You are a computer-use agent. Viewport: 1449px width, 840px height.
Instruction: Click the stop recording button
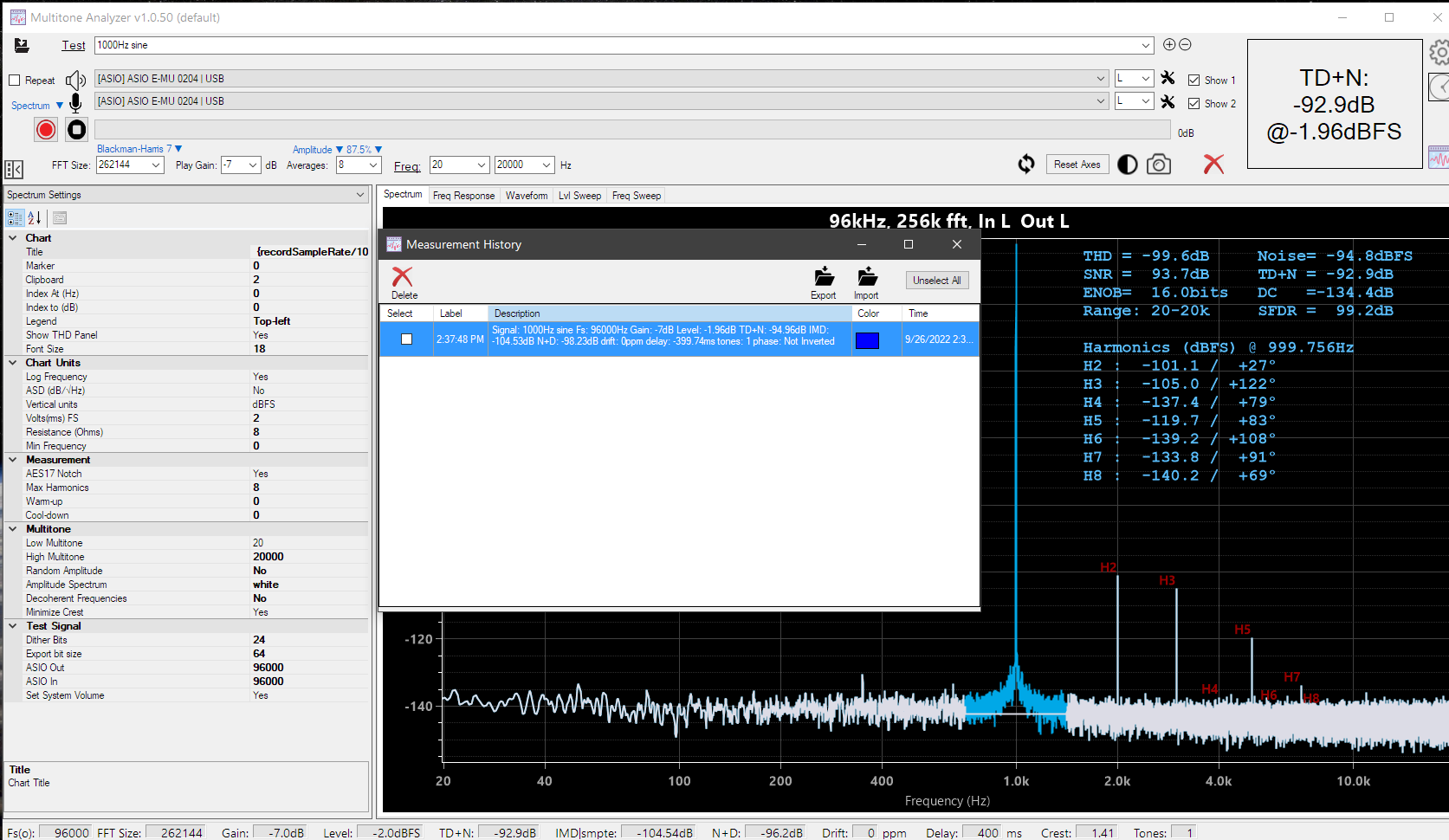click(77, 130)
